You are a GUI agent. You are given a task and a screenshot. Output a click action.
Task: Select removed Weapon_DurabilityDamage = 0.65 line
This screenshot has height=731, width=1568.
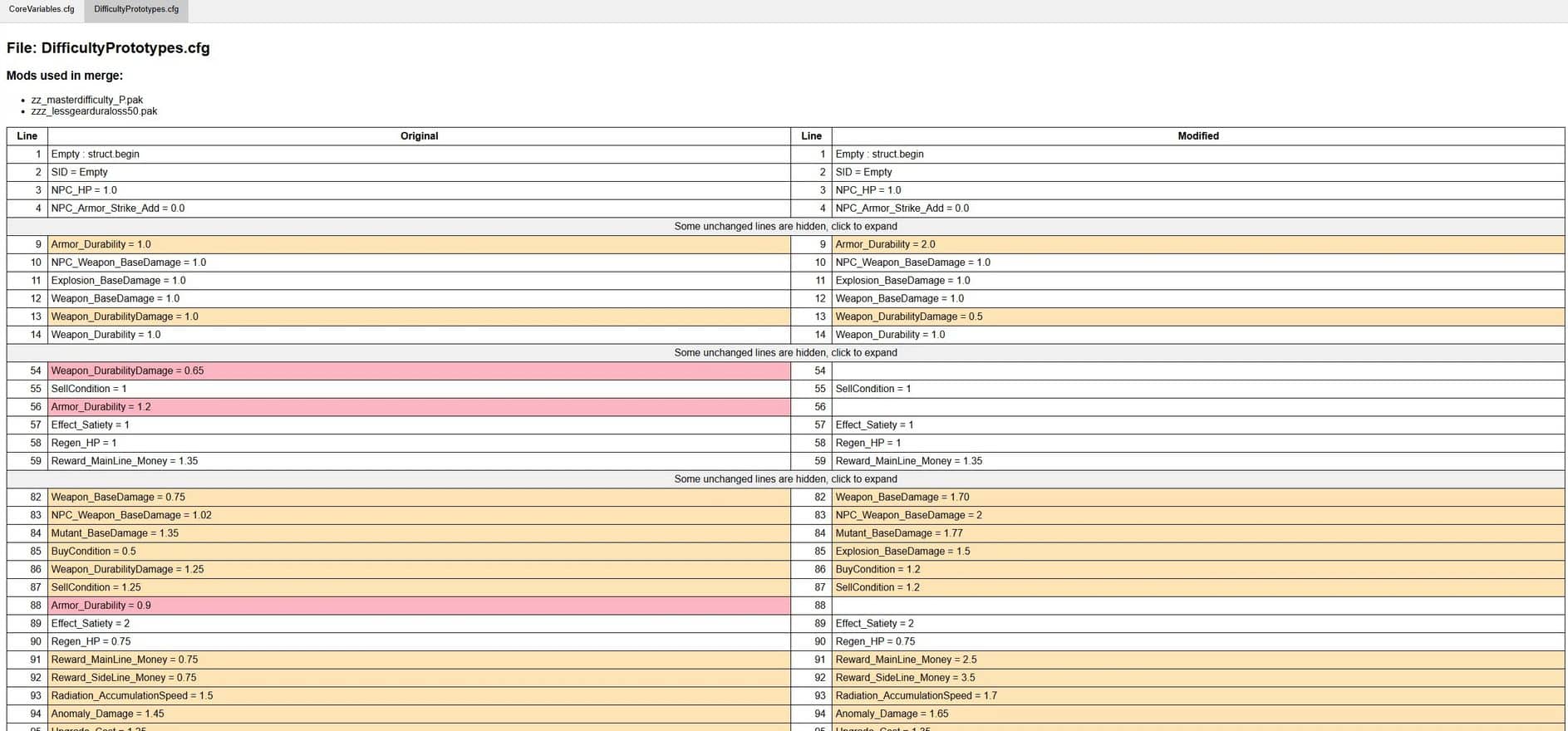coord(127,370)
